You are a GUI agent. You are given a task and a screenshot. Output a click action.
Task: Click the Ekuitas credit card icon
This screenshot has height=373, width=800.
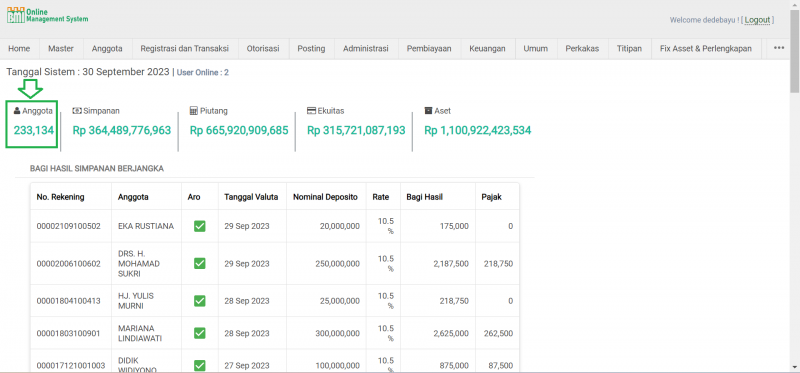point(311,111)
